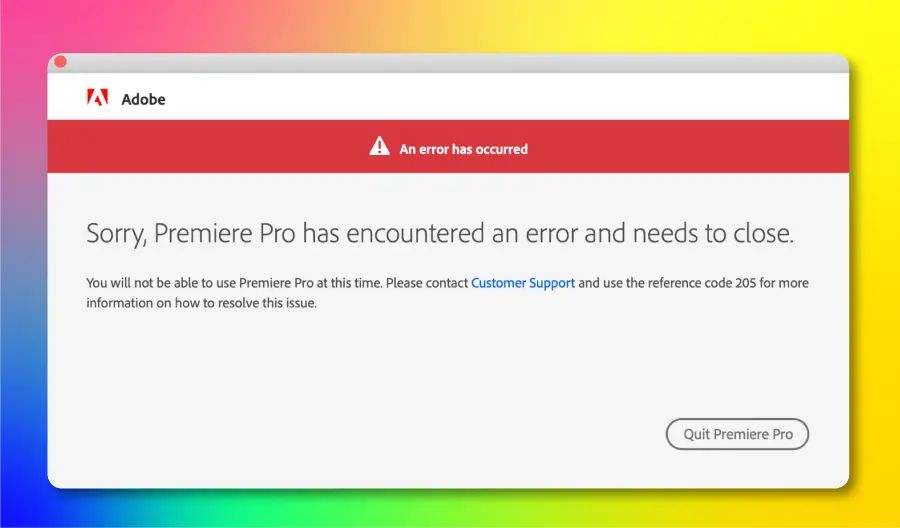
Task: Click 'information on how to resolve this issue'
Action: point(201,303)
